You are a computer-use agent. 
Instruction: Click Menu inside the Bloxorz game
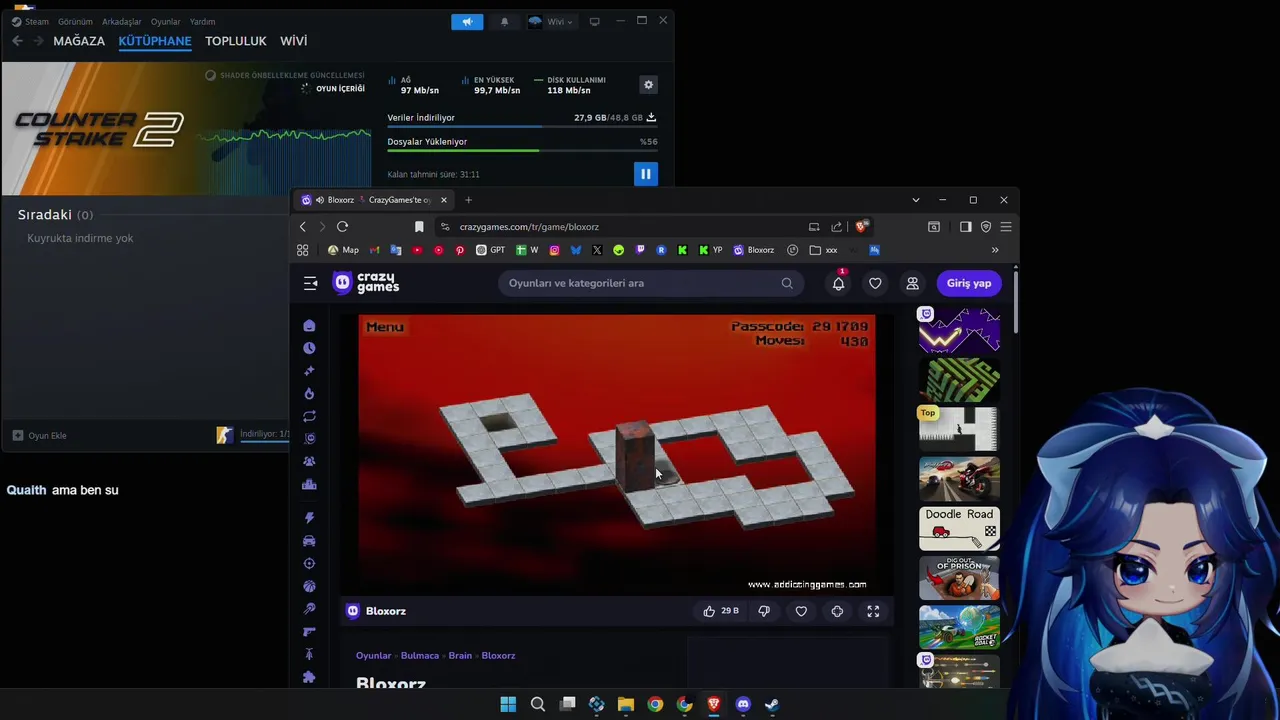pos(385,327)
